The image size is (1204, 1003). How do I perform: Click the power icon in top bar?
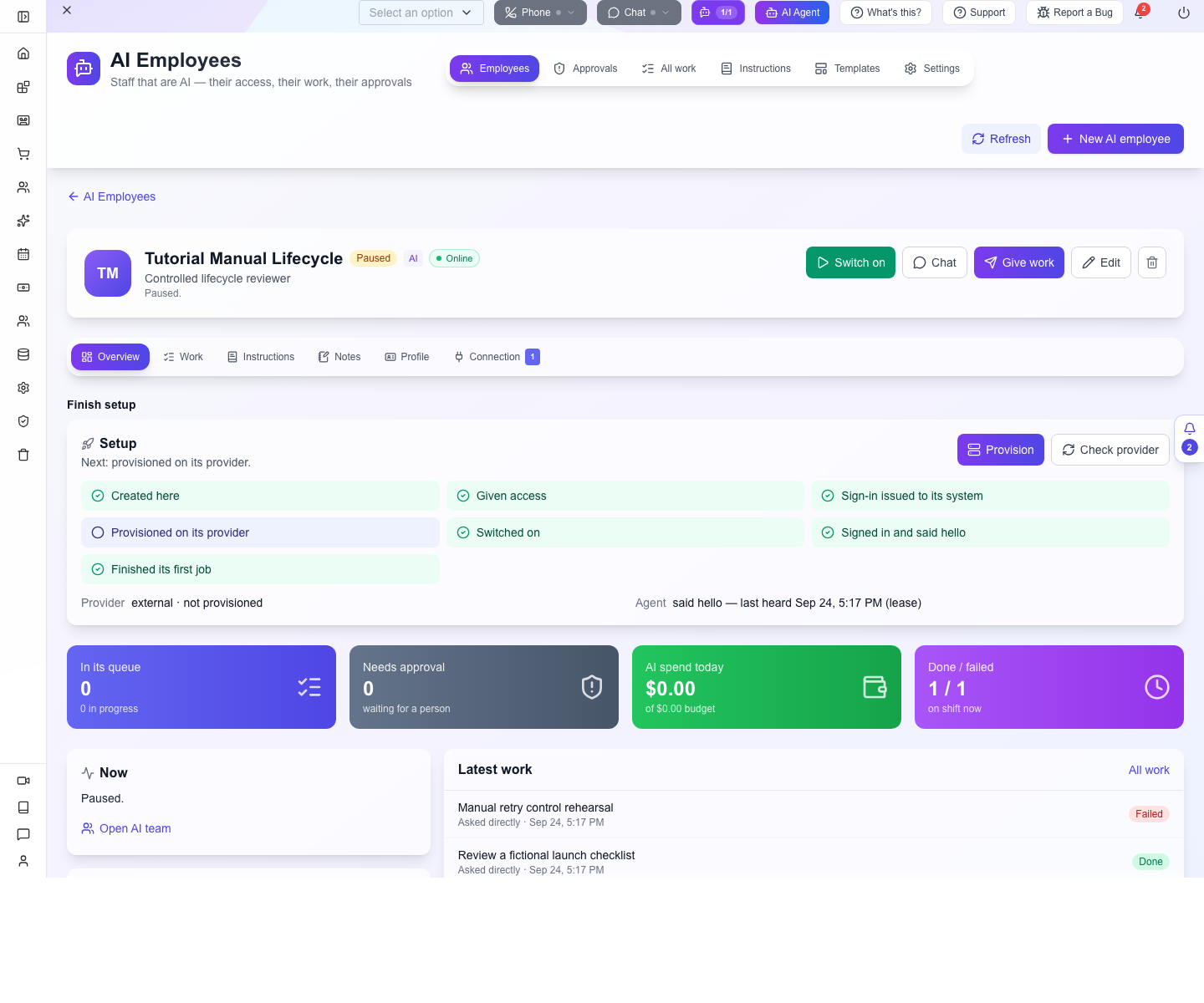click(1184, 13)
